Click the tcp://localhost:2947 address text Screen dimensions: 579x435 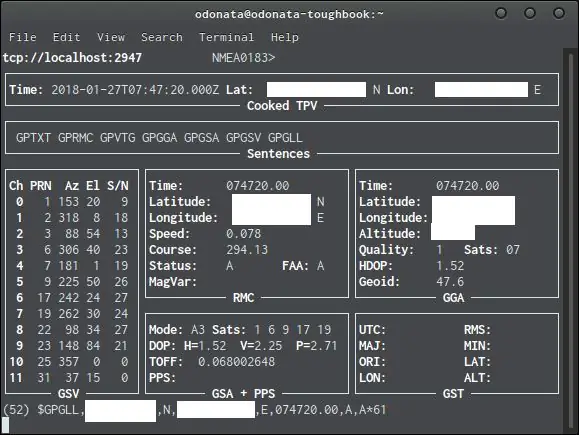(72, 58)
